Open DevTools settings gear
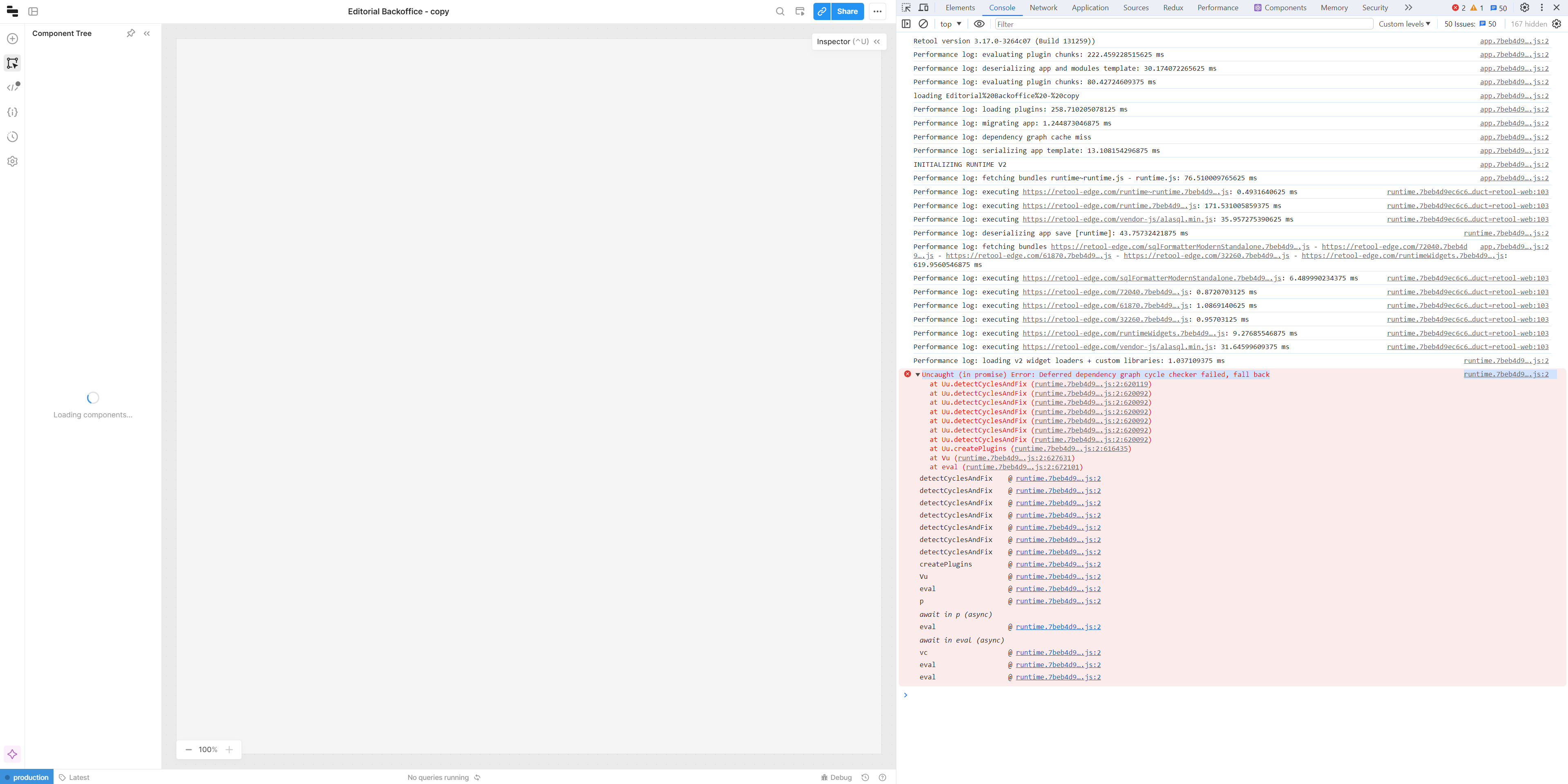The image size is (1568, 784). pyautogui.click(x=1524, y=7)
